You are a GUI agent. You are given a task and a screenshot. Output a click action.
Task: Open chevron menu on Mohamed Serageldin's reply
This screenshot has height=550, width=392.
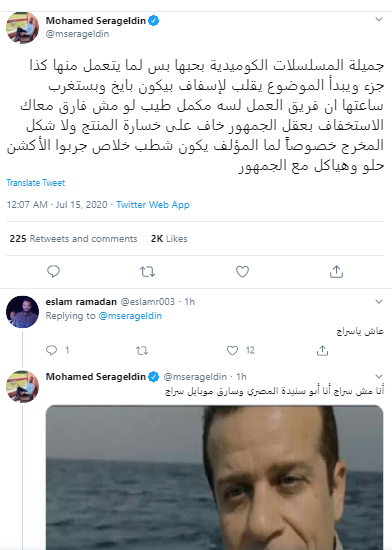tap(379, 376)
